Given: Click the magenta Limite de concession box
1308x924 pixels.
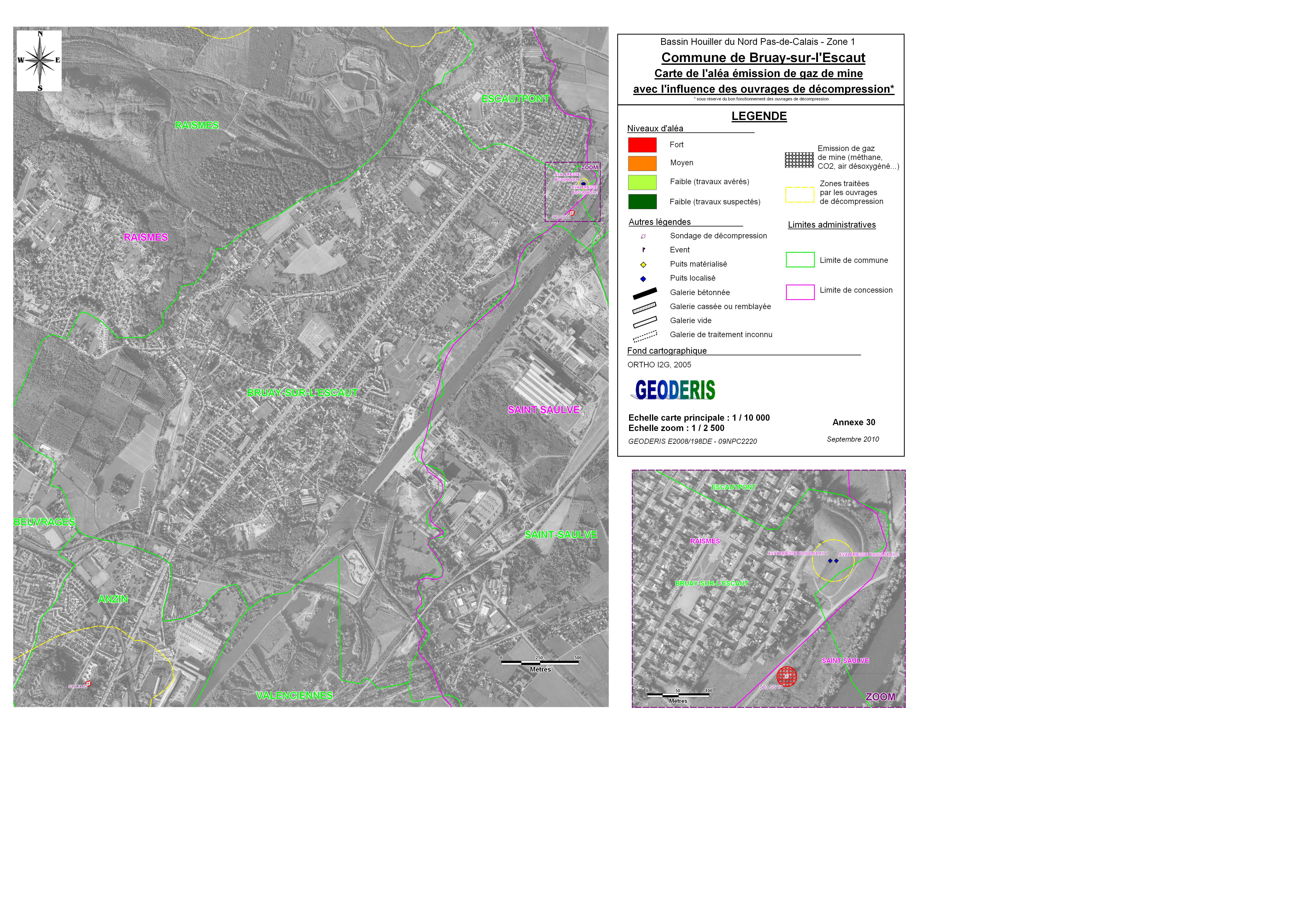Looking at the screenshot, I should [800, 292].
